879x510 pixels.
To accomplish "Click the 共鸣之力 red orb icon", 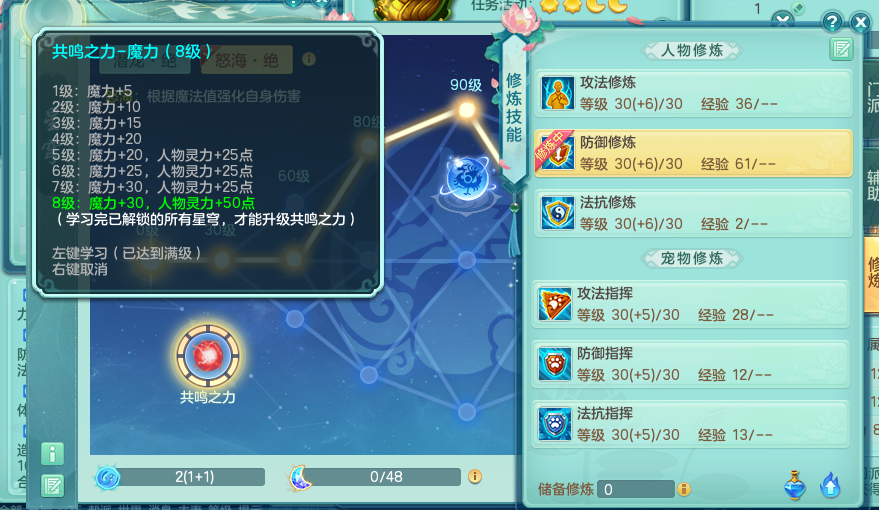I will pos(208,355).
